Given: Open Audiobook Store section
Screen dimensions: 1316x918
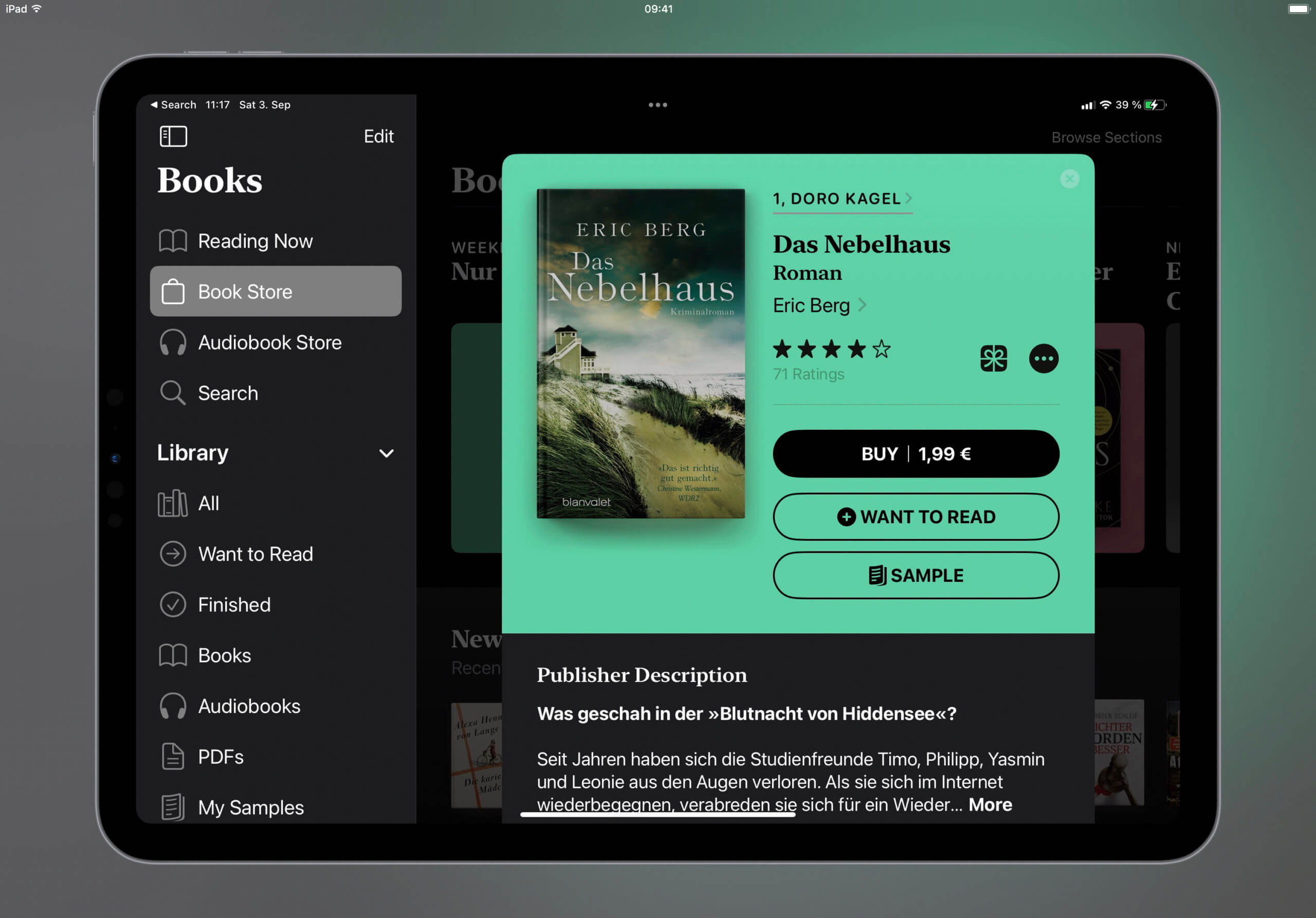Looking at the screenshot, I should pyautogui.click(x=275, y=342).
